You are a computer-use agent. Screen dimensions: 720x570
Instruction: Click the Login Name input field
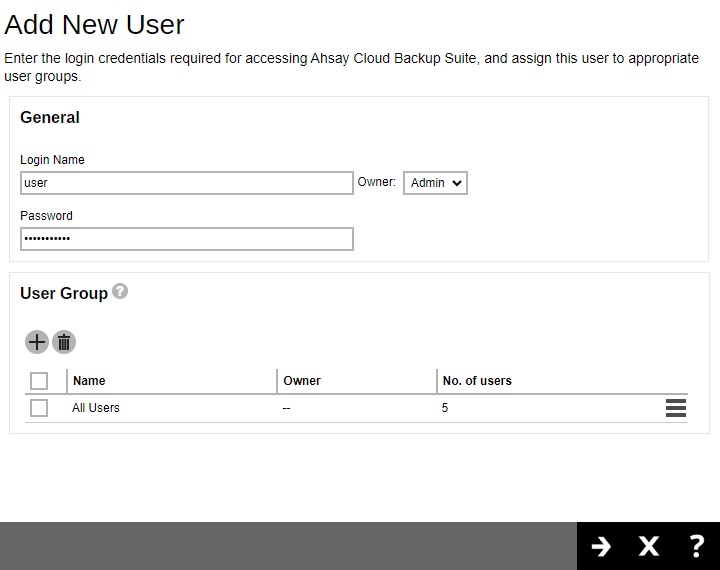click(x=186, y=183)
